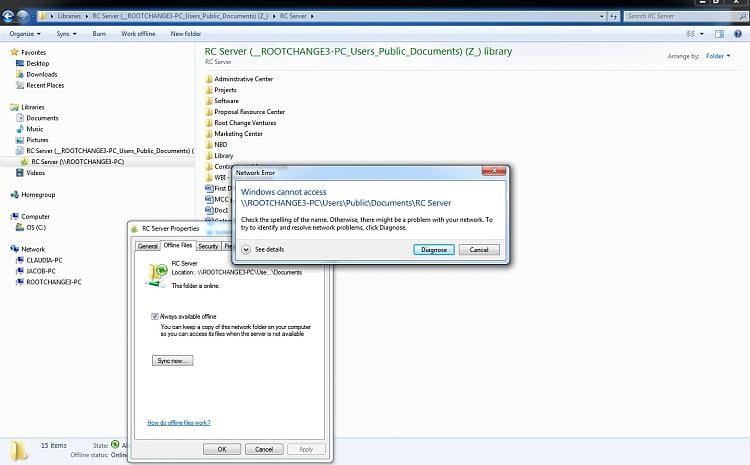750x465 pixels.
Task: Go back with the Explorer back arrow
Action: point(8,16)
